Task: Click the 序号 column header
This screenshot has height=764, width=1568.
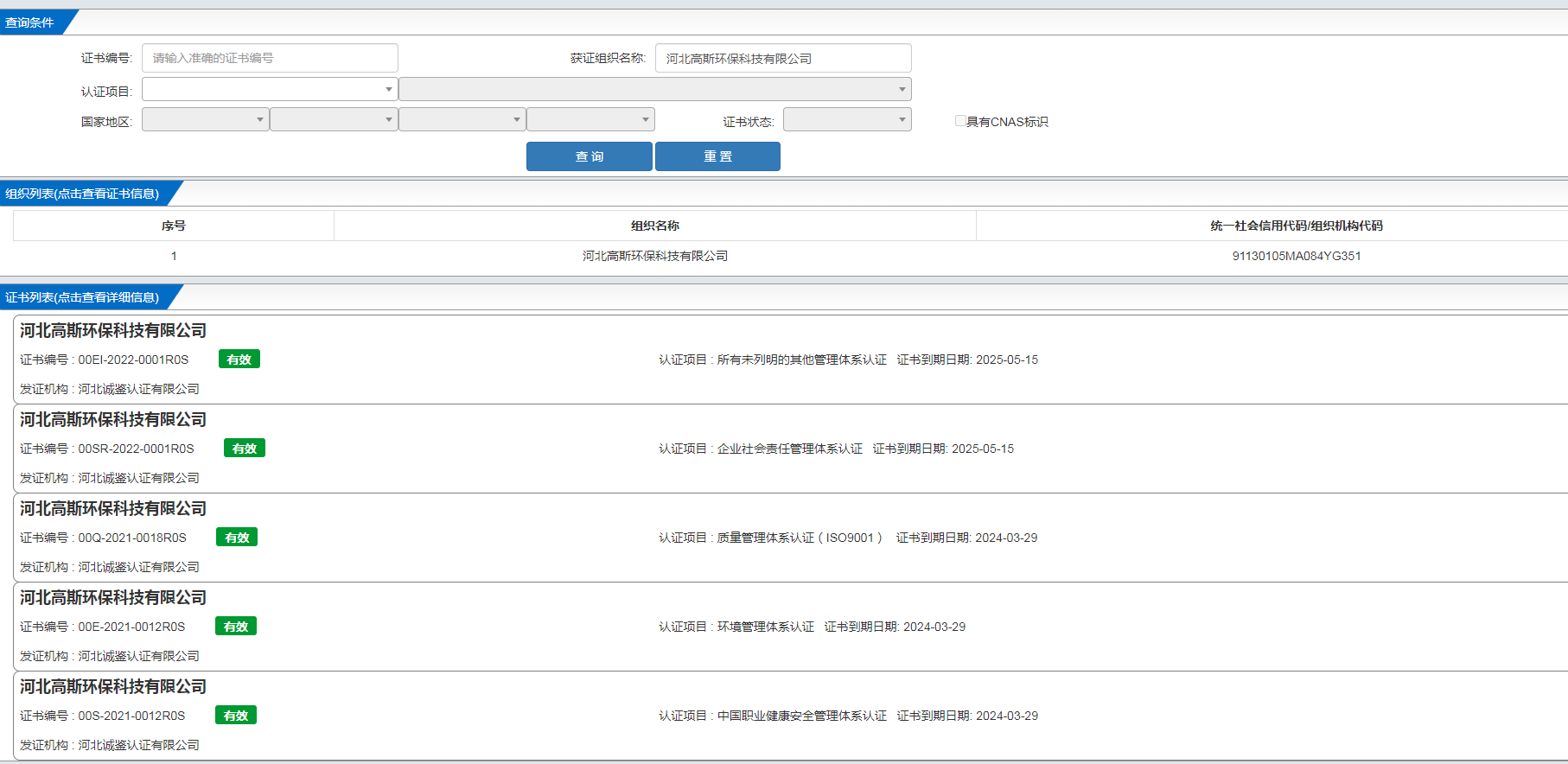Action: coord(174,226)
